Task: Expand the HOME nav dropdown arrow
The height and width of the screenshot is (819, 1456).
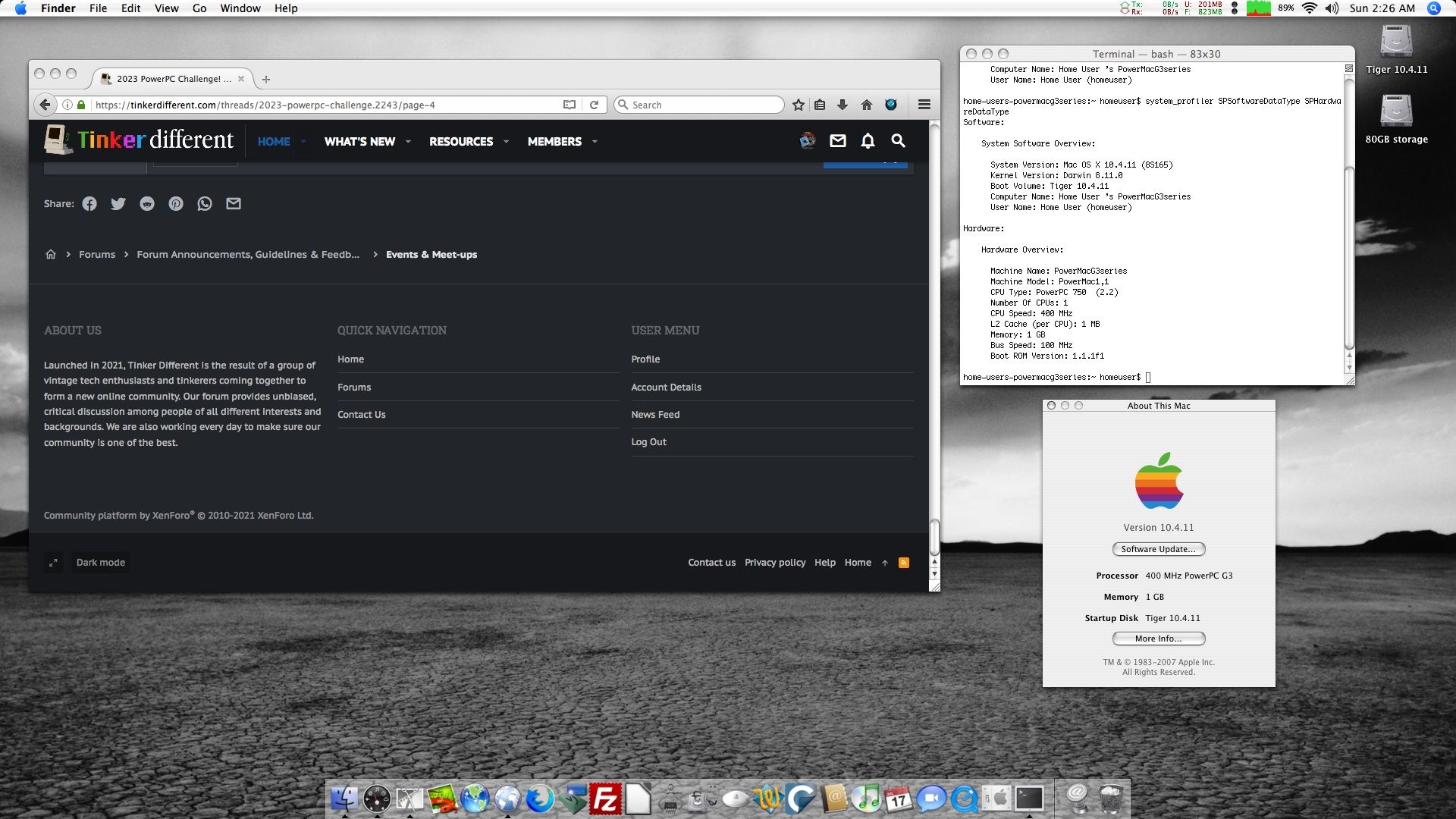Action: (303, 141)
